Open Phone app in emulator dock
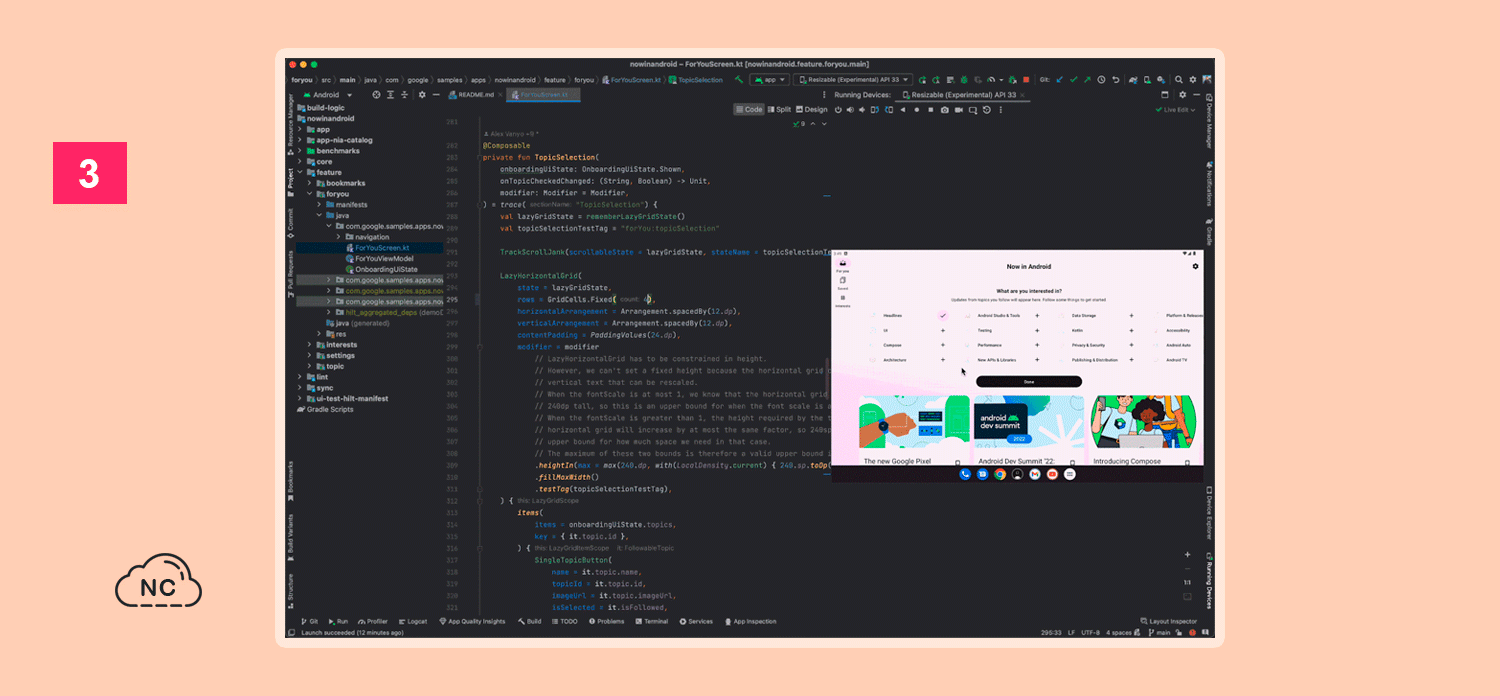This screenshot has width=1500, height=696. coord(964,474)
